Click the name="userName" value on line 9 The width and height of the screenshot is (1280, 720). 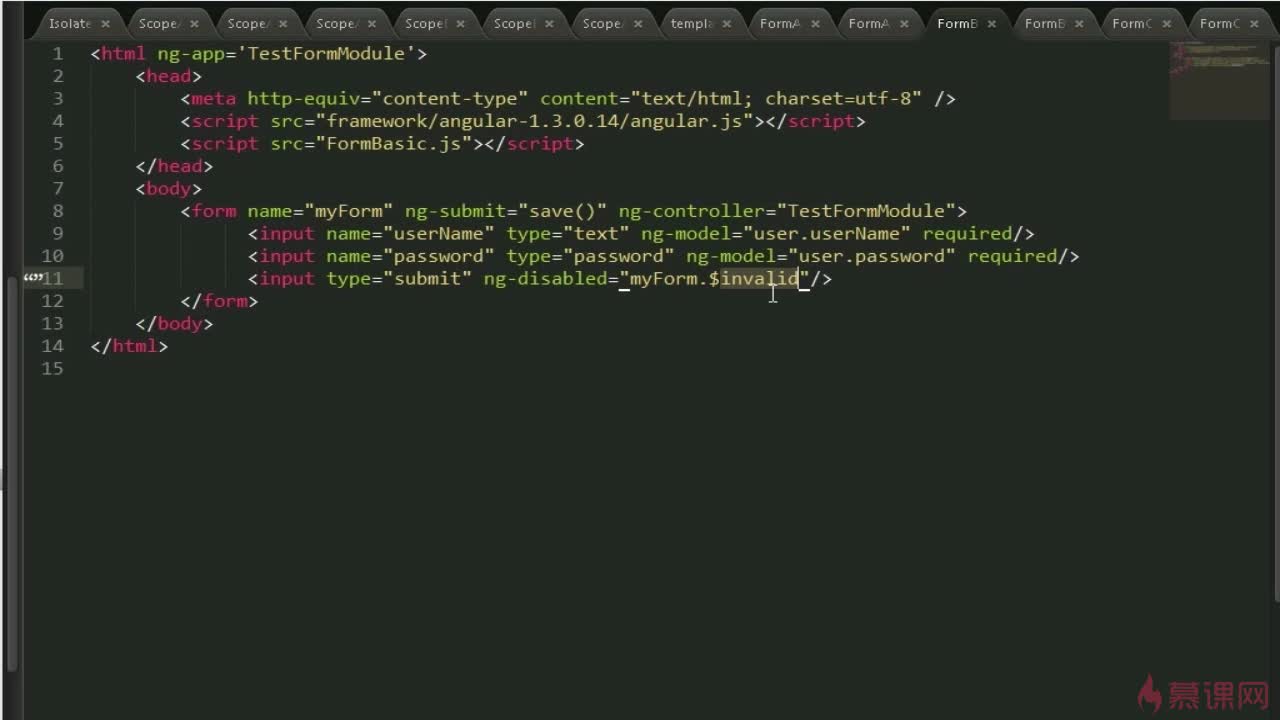click(439, 233)
